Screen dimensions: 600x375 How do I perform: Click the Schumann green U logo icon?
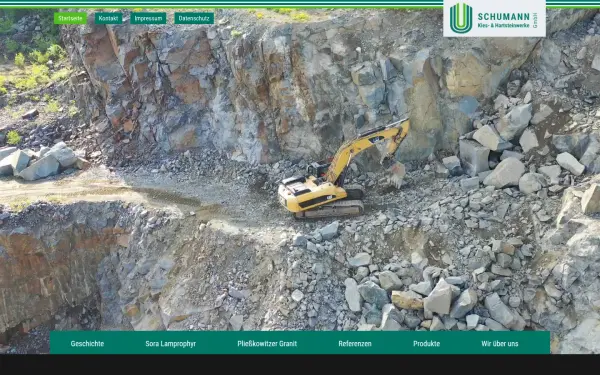(461, 18)
